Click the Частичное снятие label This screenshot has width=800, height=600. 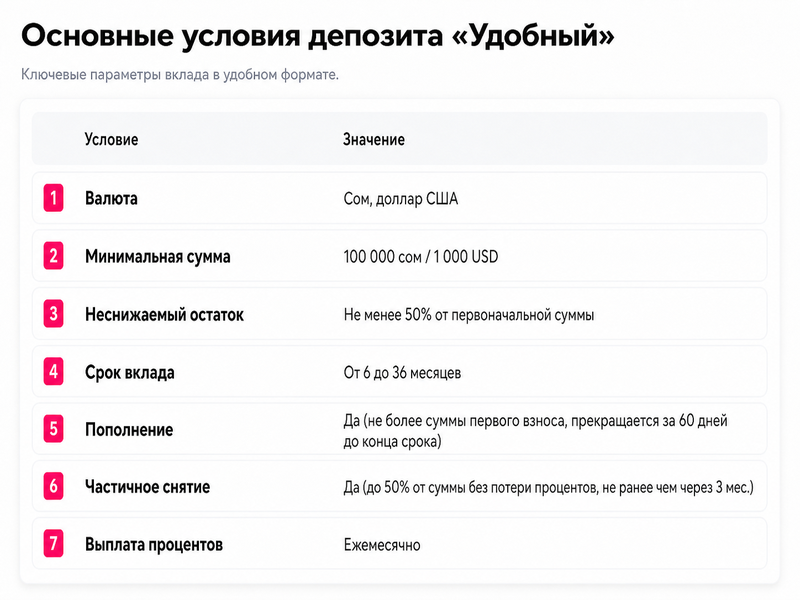[x=147, y=487]
